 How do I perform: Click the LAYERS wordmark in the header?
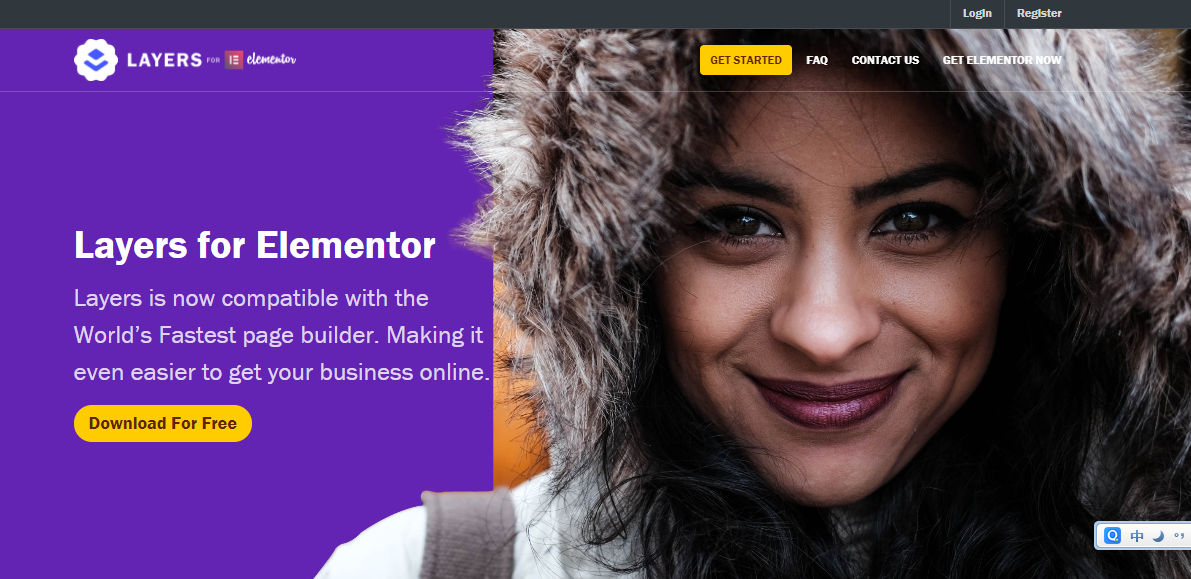[164, 60]
